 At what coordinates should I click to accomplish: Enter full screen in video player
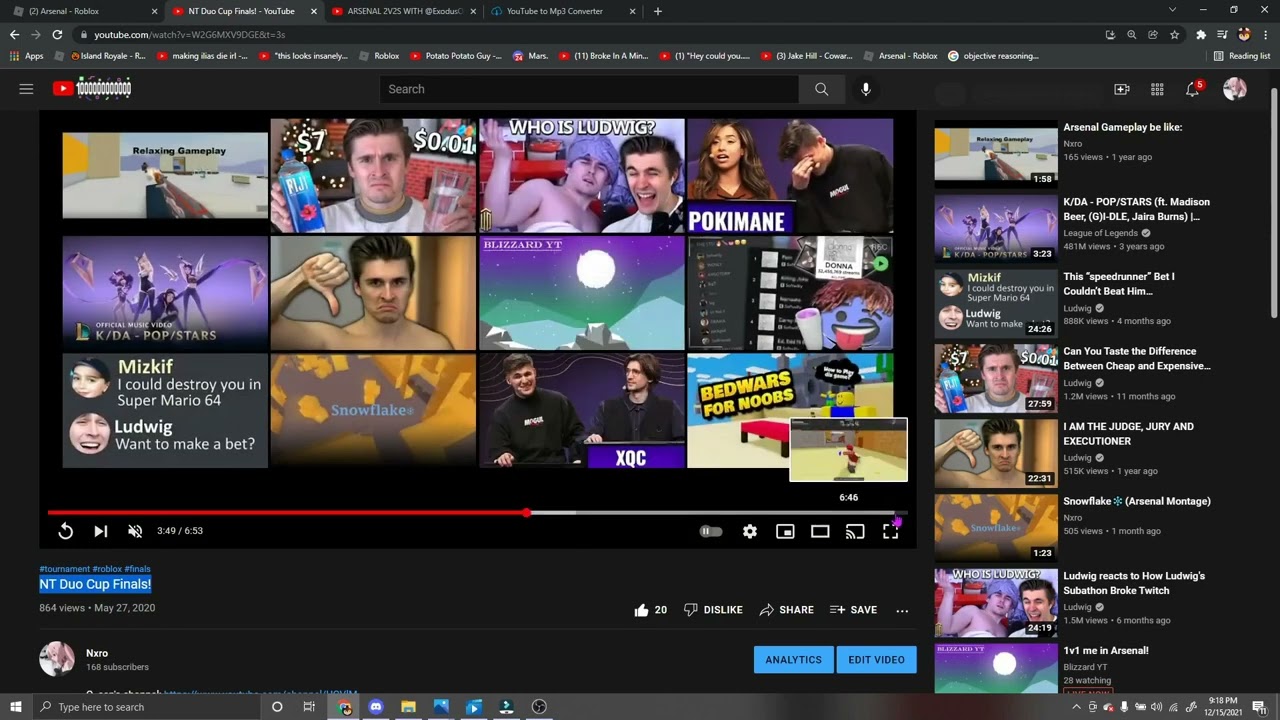890,531
